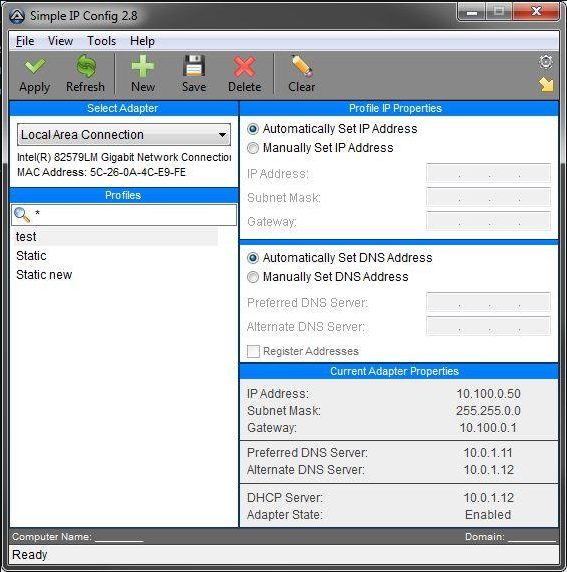Select Automatically Set IP Address
Image resolution: width=567 pixels, height=572 pixels.
[253, 129]
